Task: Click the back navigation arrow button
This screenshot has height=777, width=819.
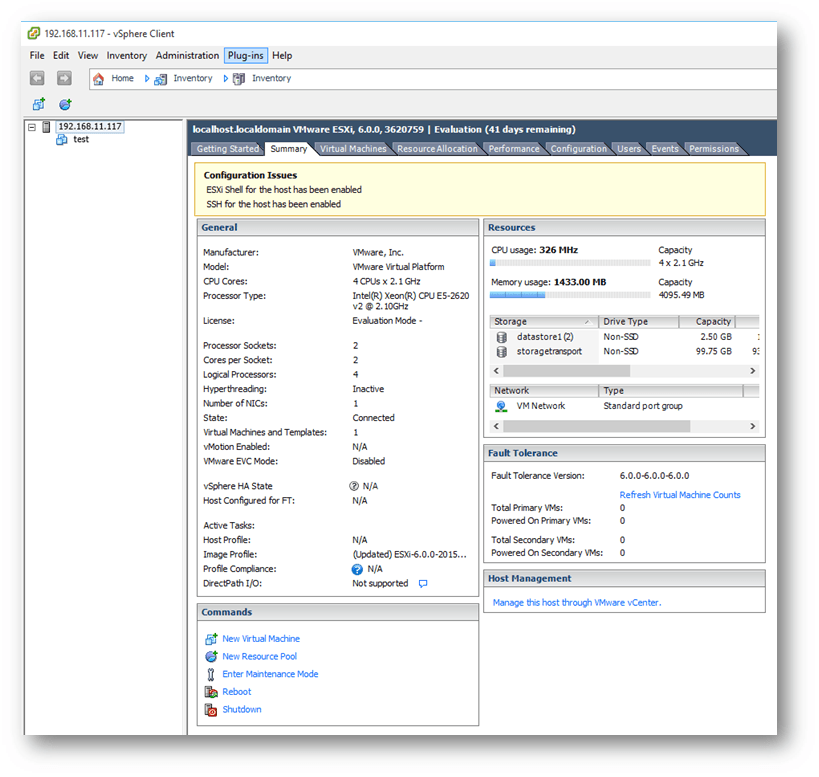Action: (37, 78)
